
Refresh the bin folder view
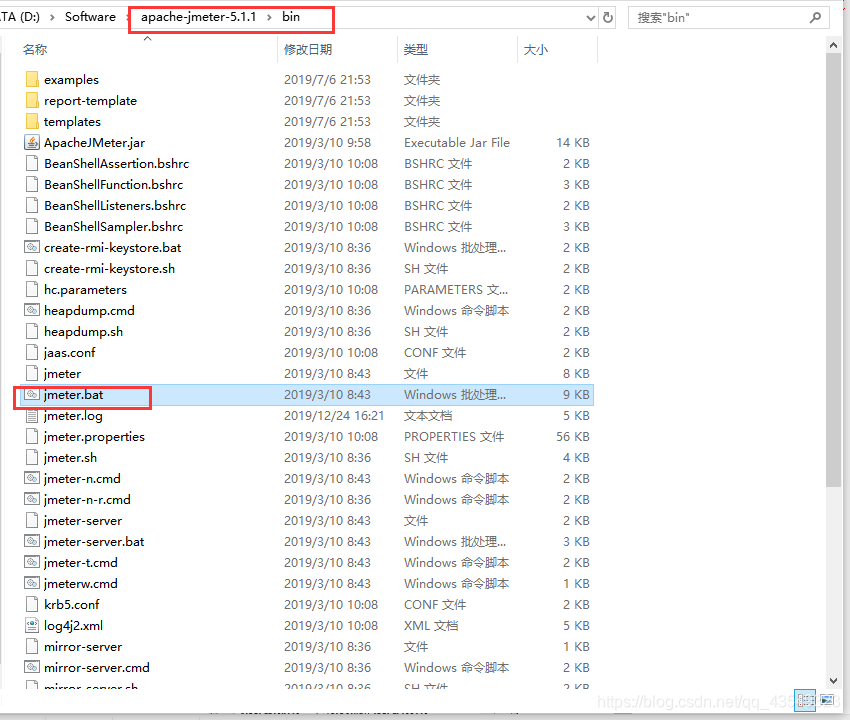point(608,18)
